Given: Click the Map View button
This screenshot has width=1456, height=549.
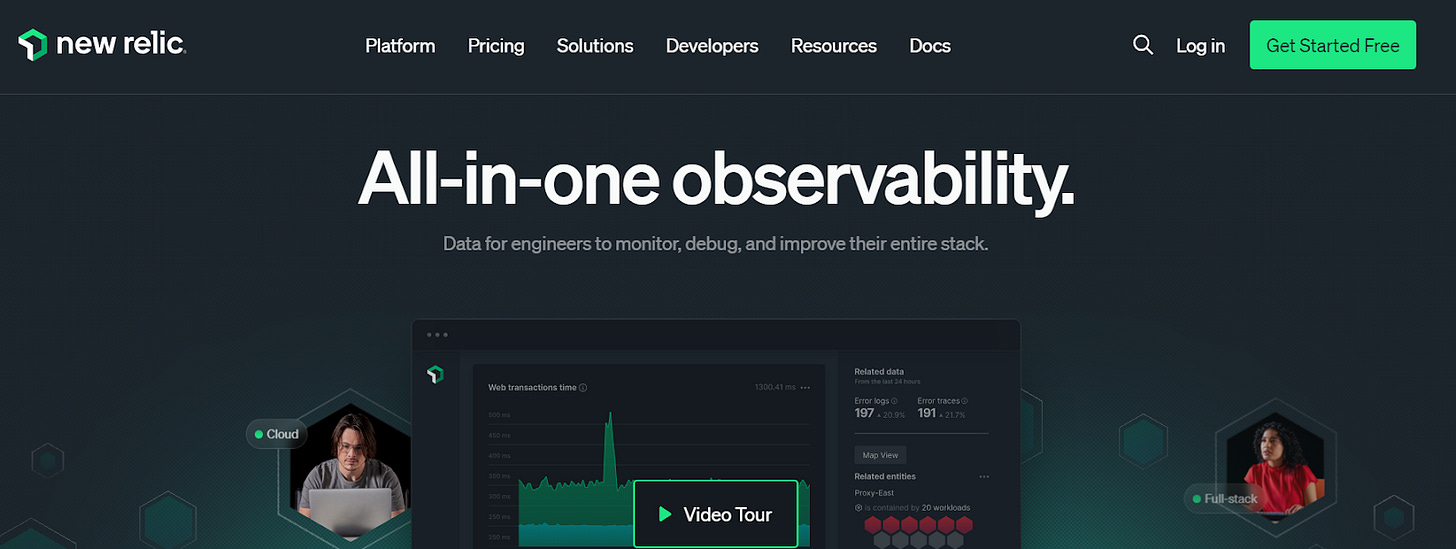Looking at the screenshot, I should [x=880, y=455].
